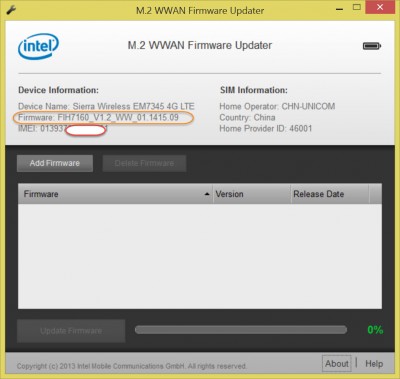
Task: Click the battery status icon
Action: 372,46
